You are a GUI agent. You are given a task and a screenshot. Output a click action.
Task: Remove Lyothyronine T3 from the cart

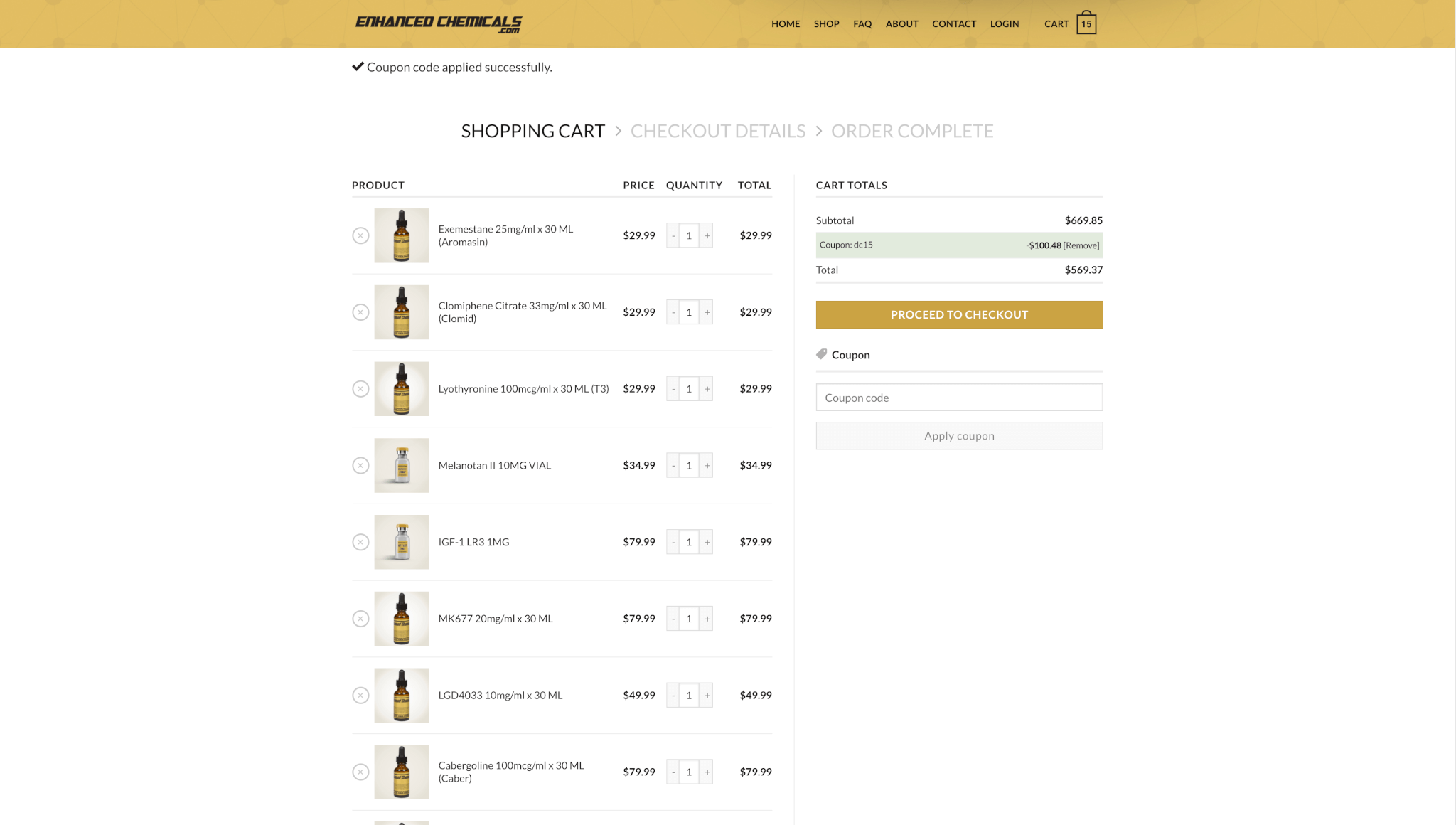360,389
